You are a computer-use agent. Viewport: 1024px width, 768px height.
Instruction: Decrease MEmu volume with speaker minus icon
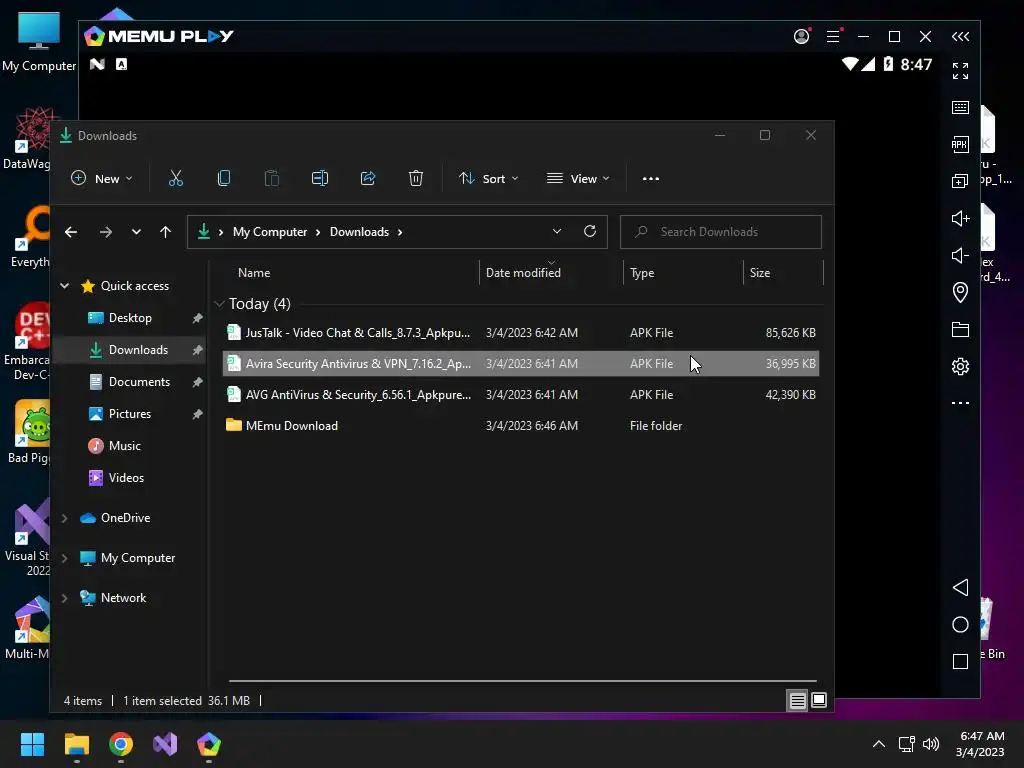960,255
